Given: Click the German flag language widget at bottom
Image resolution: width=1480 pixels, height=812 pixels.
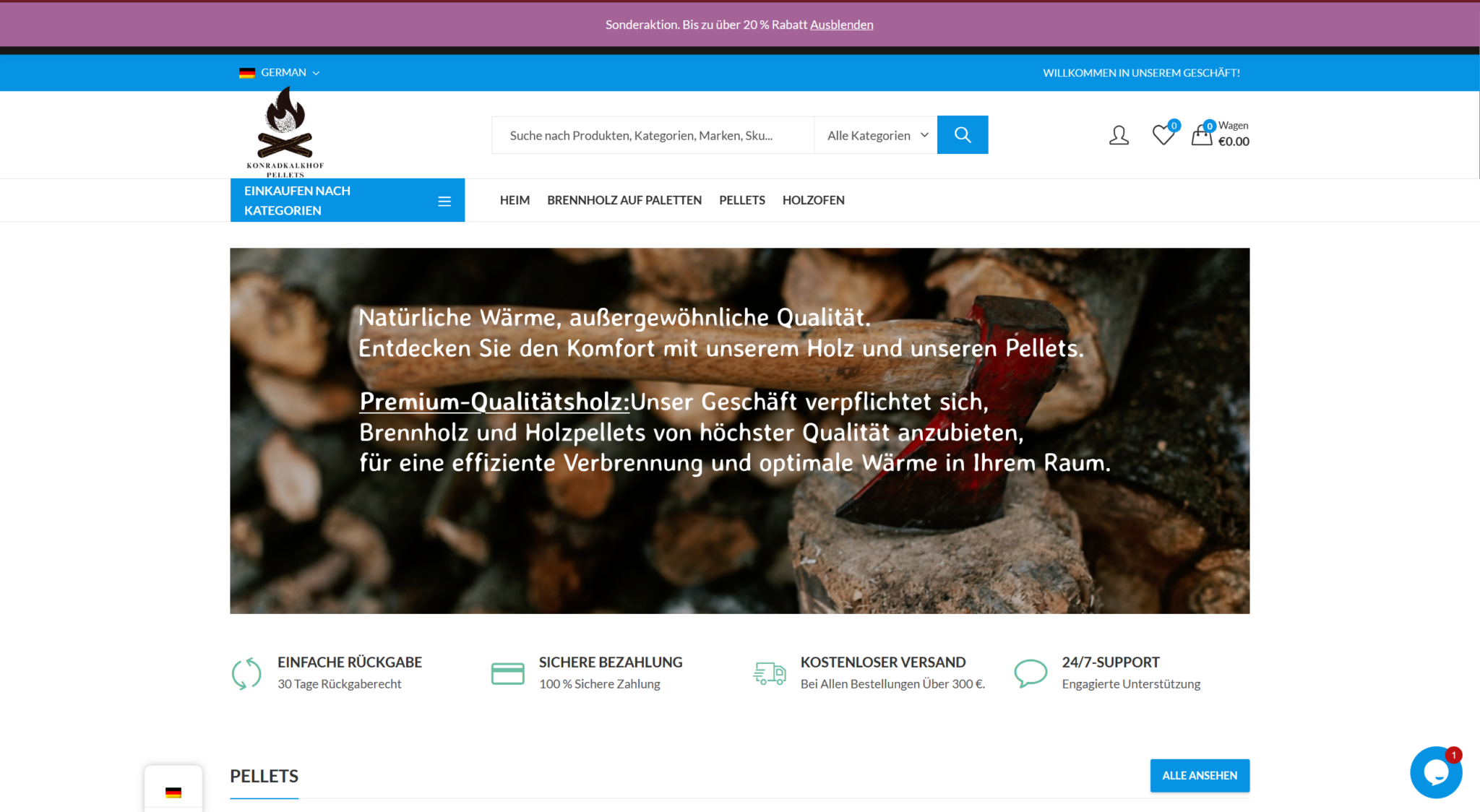Looking at the screenshot, I should (173, 792).
